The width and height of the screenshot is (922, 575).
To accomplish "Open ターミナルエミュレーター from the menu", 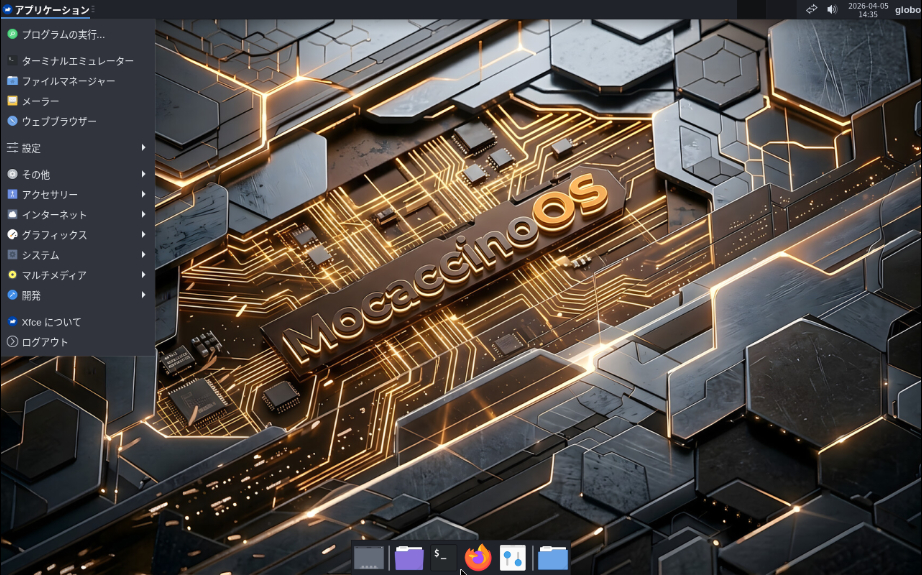I will (76, 61).
